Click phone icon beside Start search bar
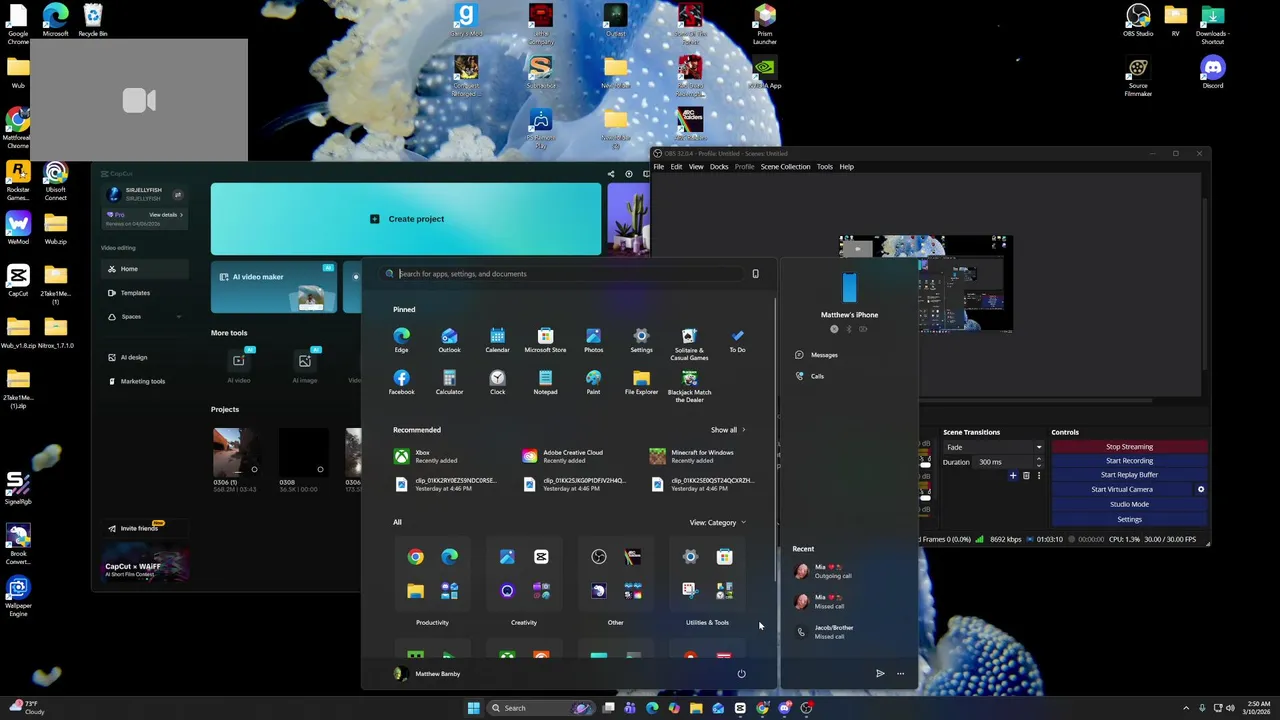1280x720 pixels. pyautogui.click(x=755, y=274)
